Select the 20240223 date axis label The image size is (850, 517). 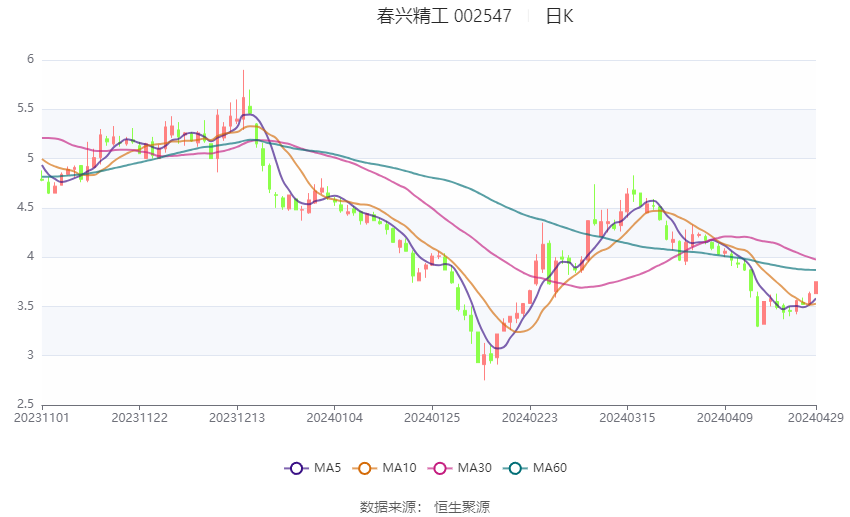click(530, 418)
